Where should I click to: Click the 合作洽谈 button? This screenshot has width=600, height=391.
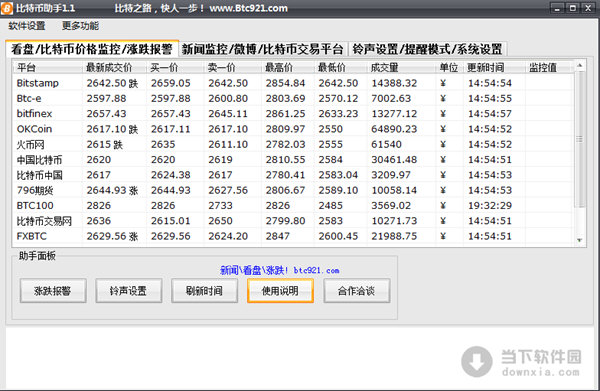pos(357,291)
